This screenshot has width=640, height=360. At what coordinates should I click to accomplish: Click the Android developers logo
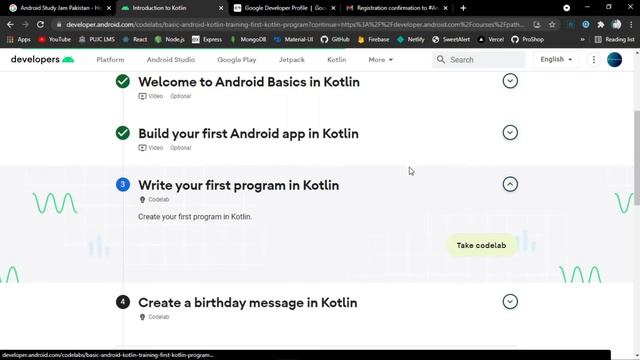(42, 60)
